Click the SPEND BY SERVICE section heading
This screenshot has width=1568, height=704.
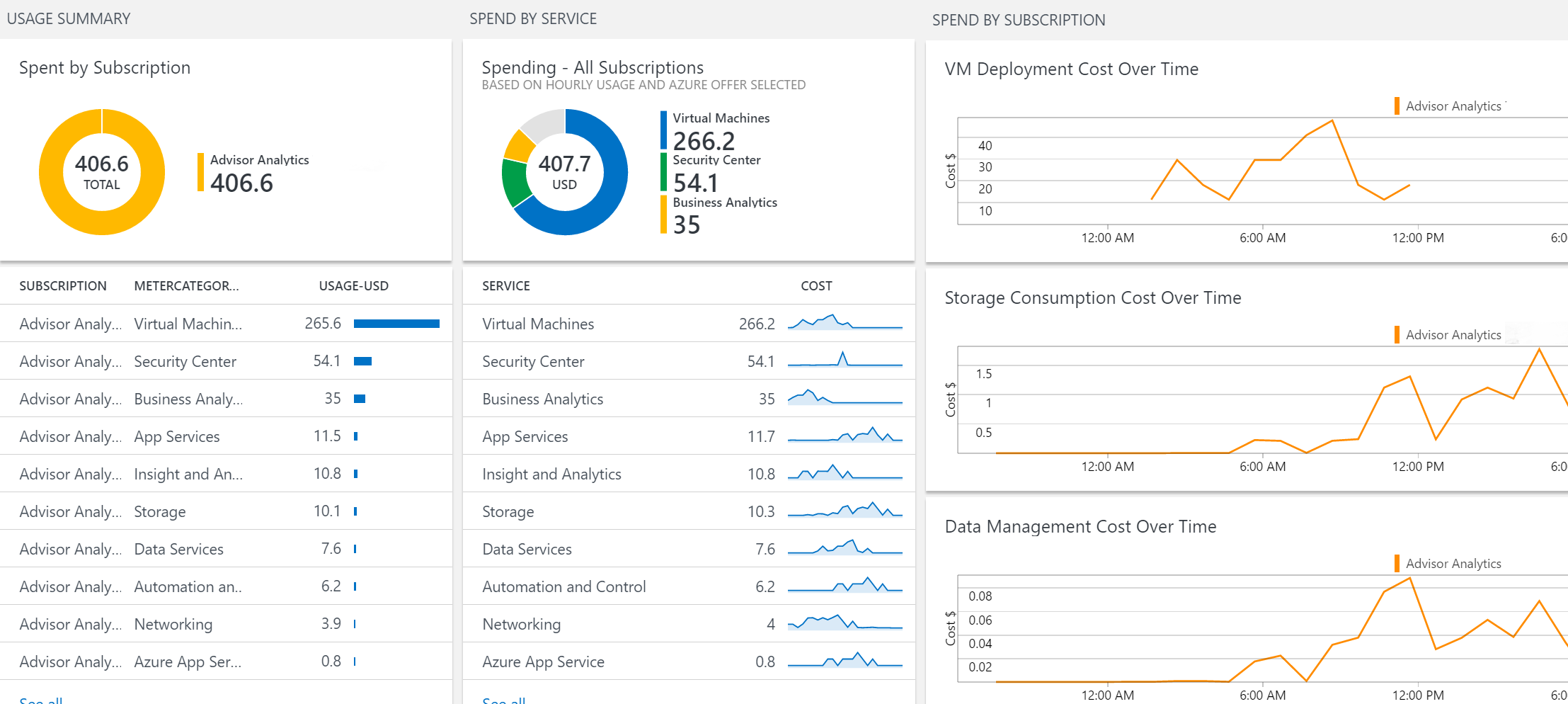pyautogui.click(x=533, y=18)
